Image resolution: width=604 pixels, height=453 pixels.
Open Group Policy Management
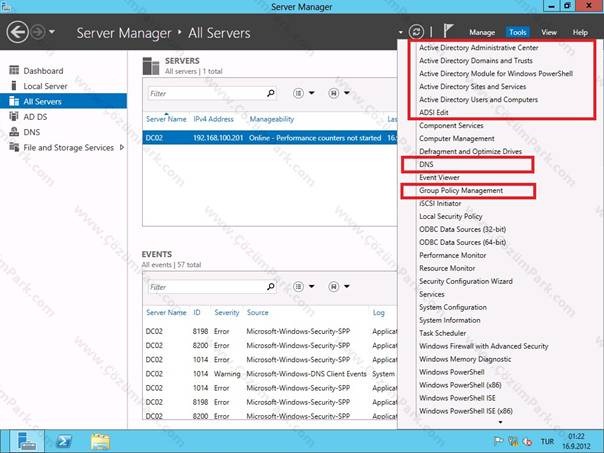pos(461,191)
